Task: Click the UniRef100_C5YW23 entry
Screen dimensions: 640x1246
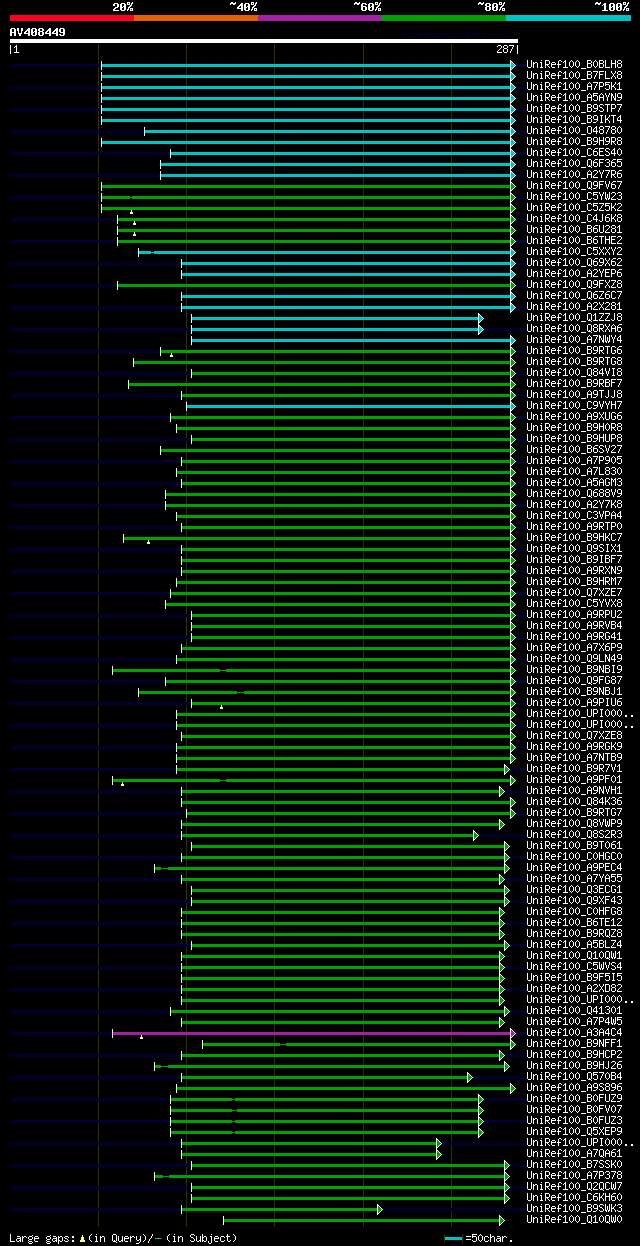Action: [x=574, y=196]
